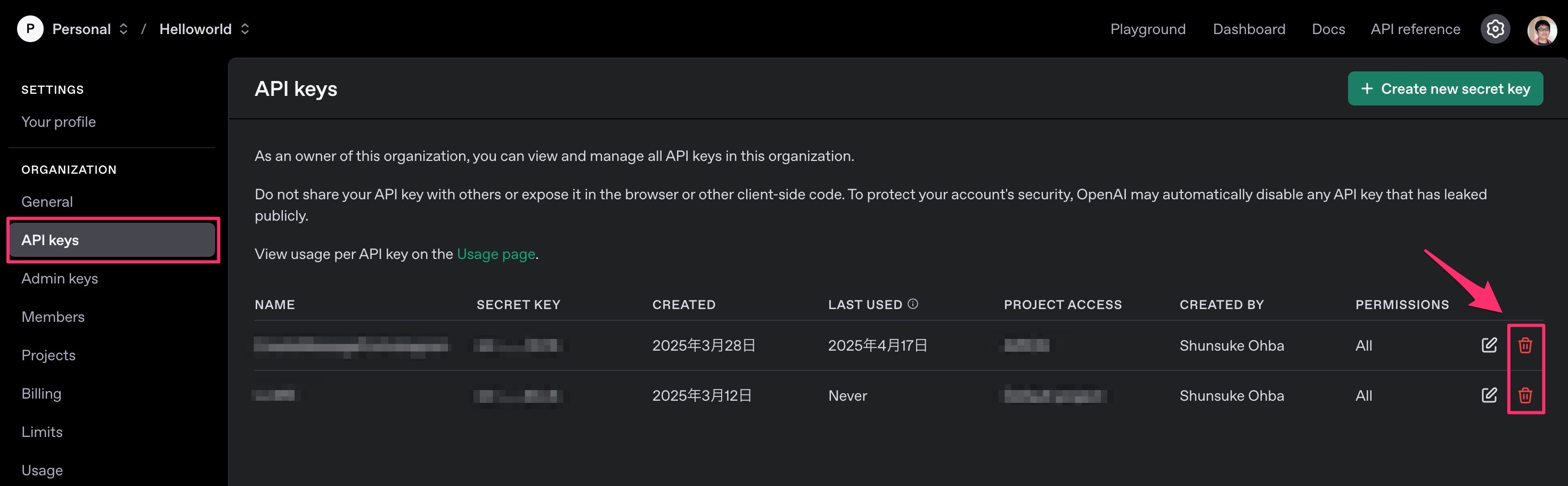Image resolution: width=1568 pixels, height=486 pixels.
Task: Go to Playground
Action: 1147,29
